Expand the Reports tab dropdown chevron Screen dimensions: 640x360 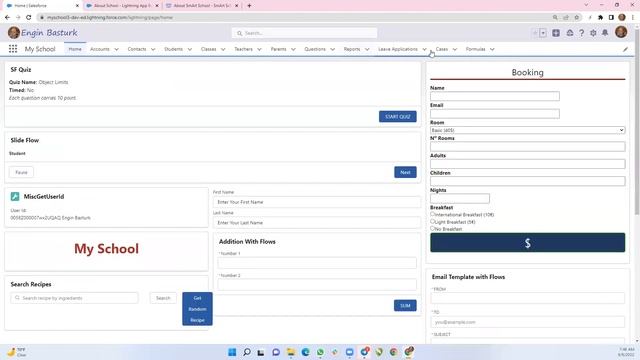point(367,49)
